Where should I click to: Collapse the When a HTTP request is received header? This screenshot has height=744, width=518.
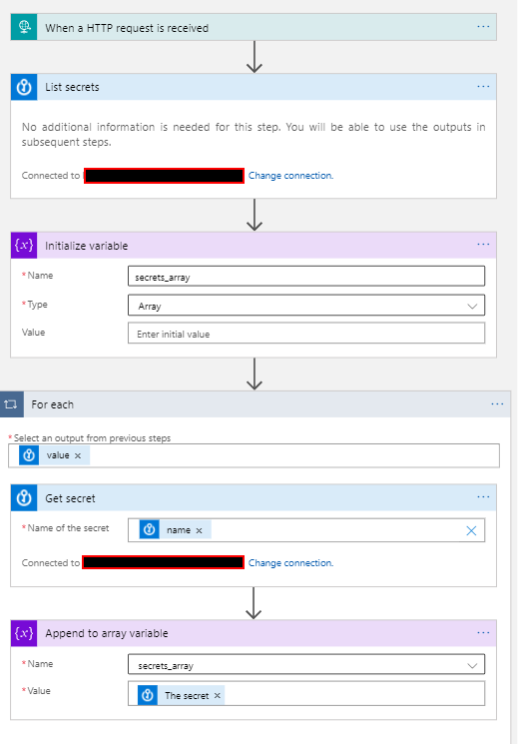254,28
